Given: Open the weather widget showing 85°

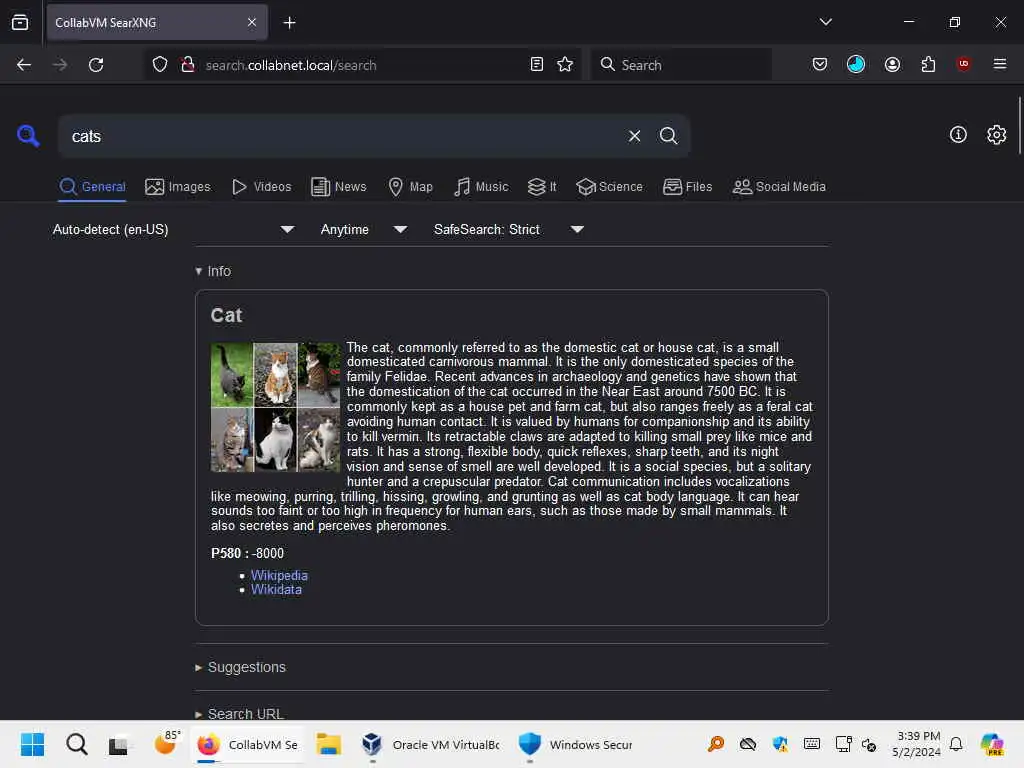Looking at the screenshot, I should (167, 744).
